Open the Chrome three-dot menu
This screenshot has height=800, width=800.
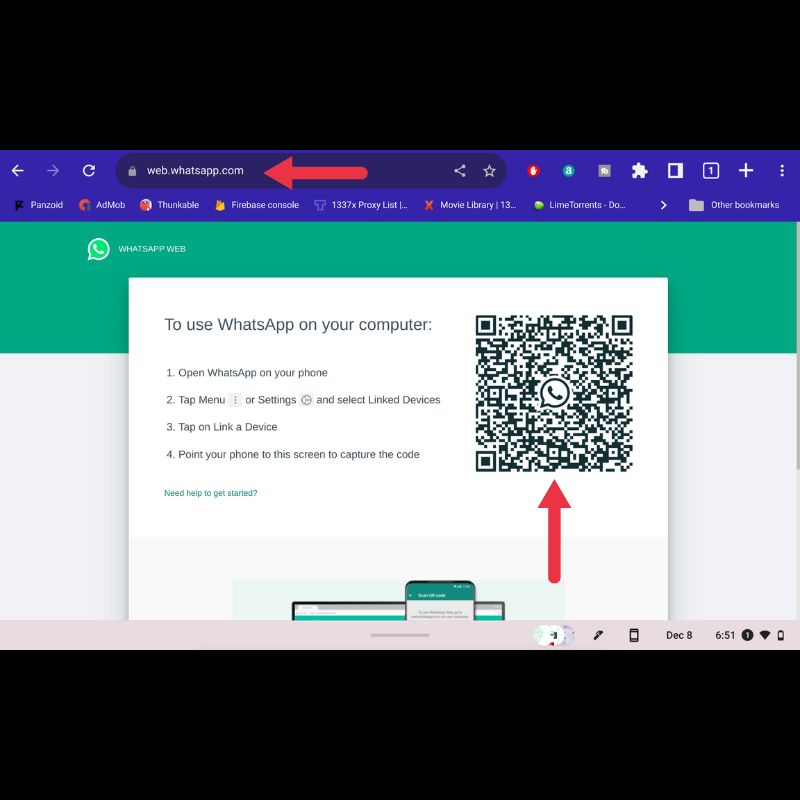tap(782, 170)
